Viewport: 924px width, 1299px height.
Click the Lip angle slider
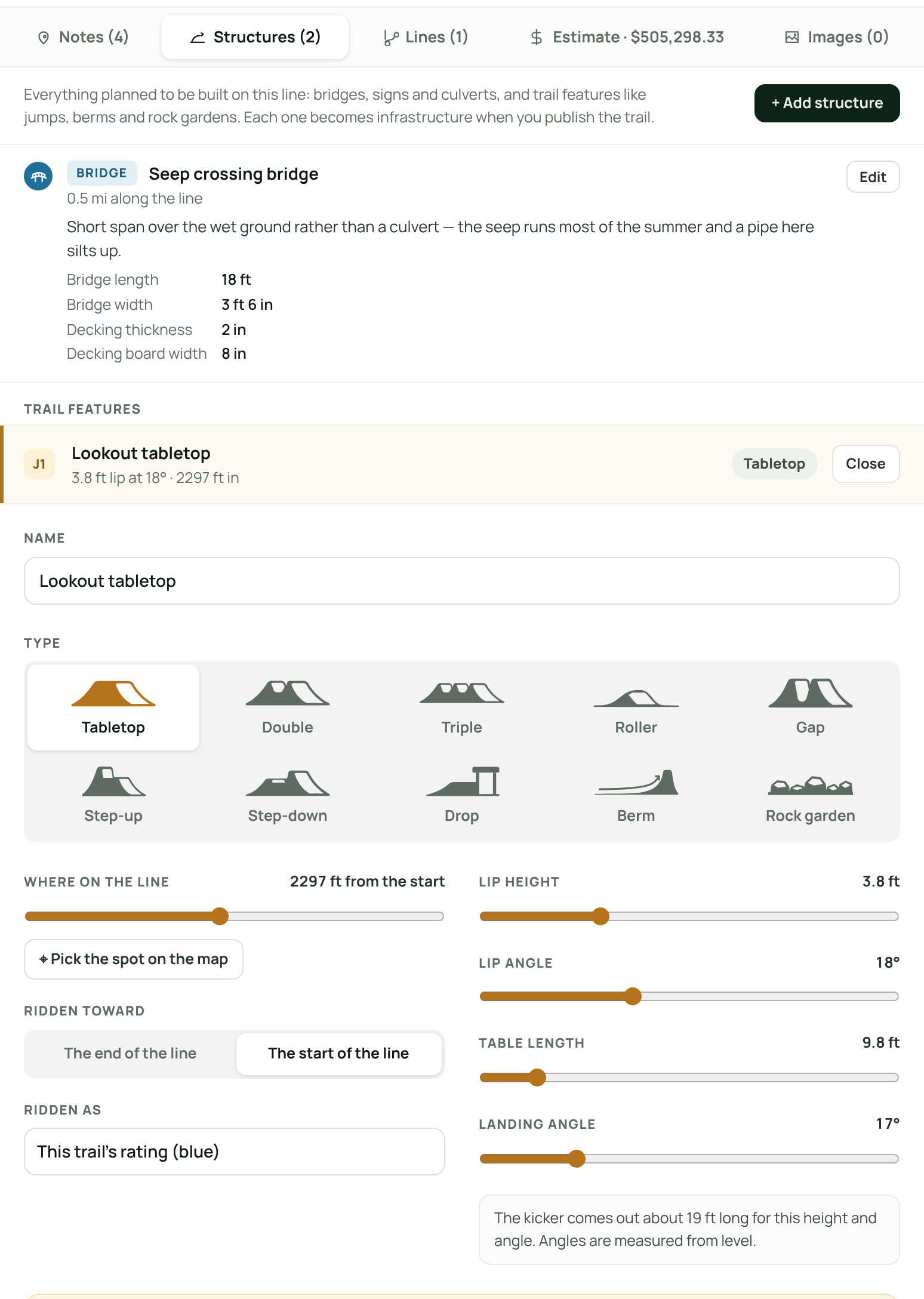pyautogui.click(x=689, y=996)
